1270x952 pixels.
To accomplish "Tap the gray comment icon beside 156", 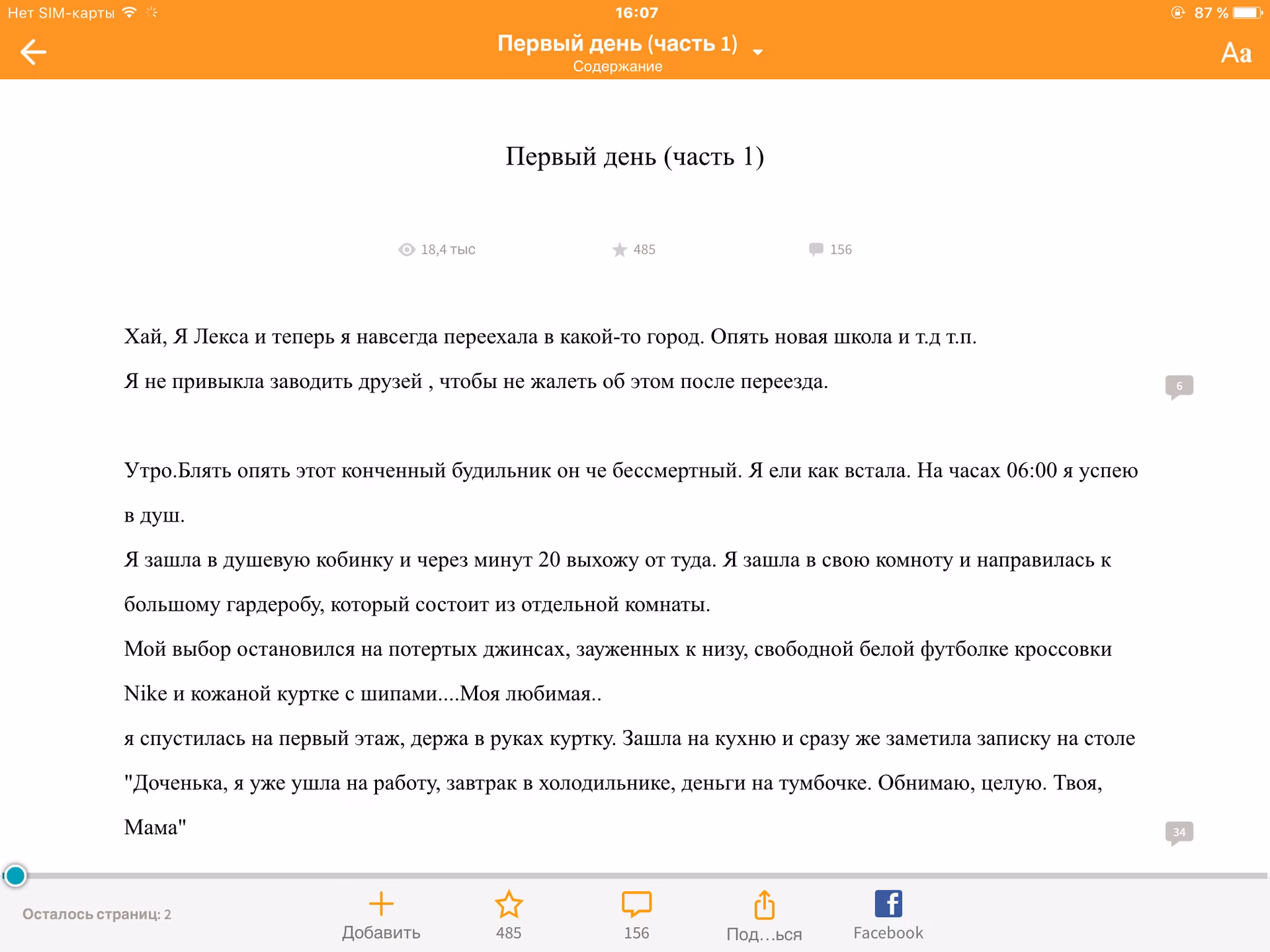I will [816, 249].
